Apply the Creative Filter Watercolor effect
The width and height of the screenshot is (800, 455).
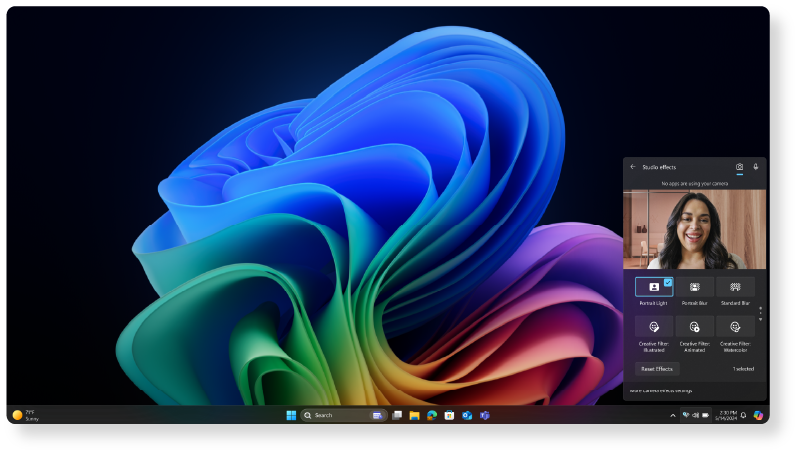(x=735, y=327)
